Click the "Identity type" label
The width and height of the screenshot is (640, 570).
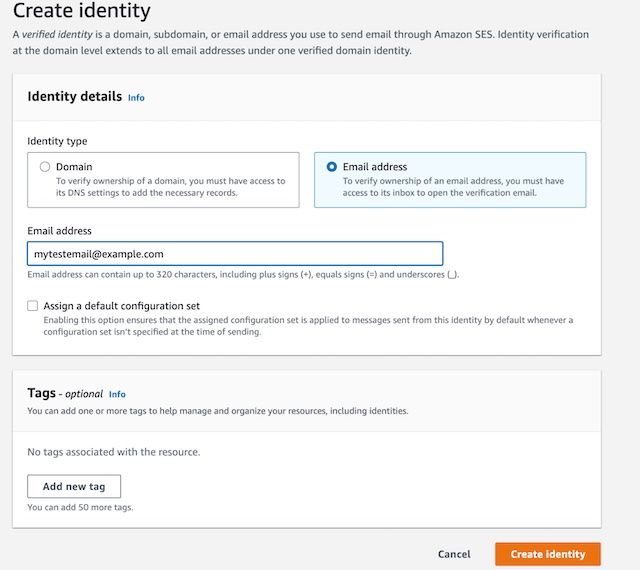pos(57,141)
